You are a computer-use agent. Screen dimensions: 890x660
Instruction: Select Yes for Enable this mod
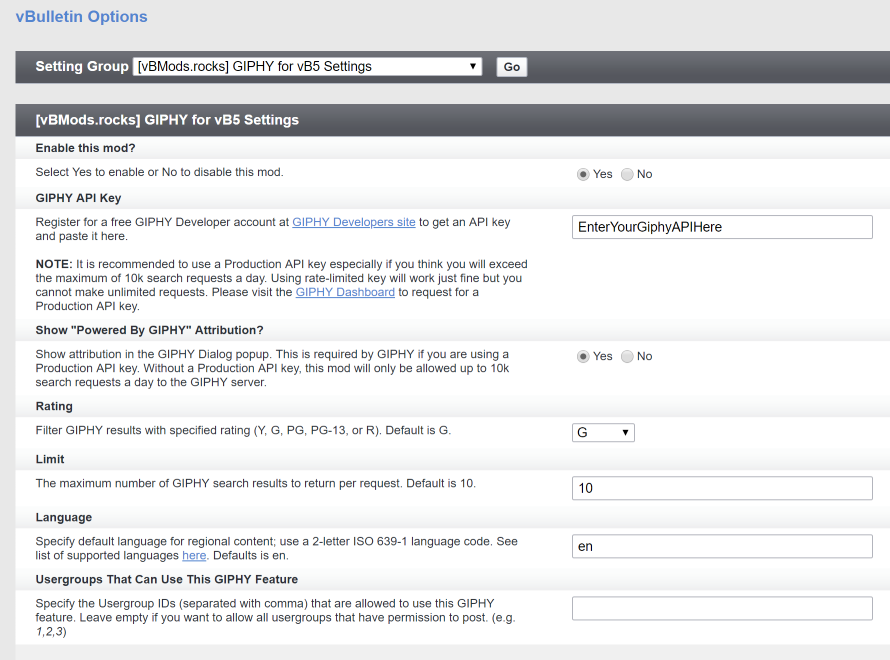(583, 174)
